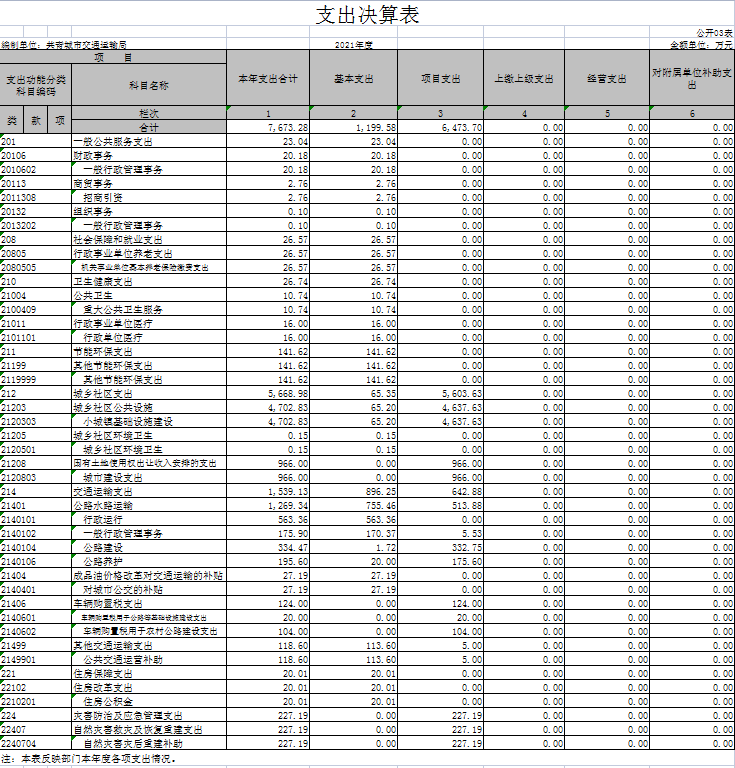
Task: Click the 项目支出 header cell
Action: click(441, 78)
